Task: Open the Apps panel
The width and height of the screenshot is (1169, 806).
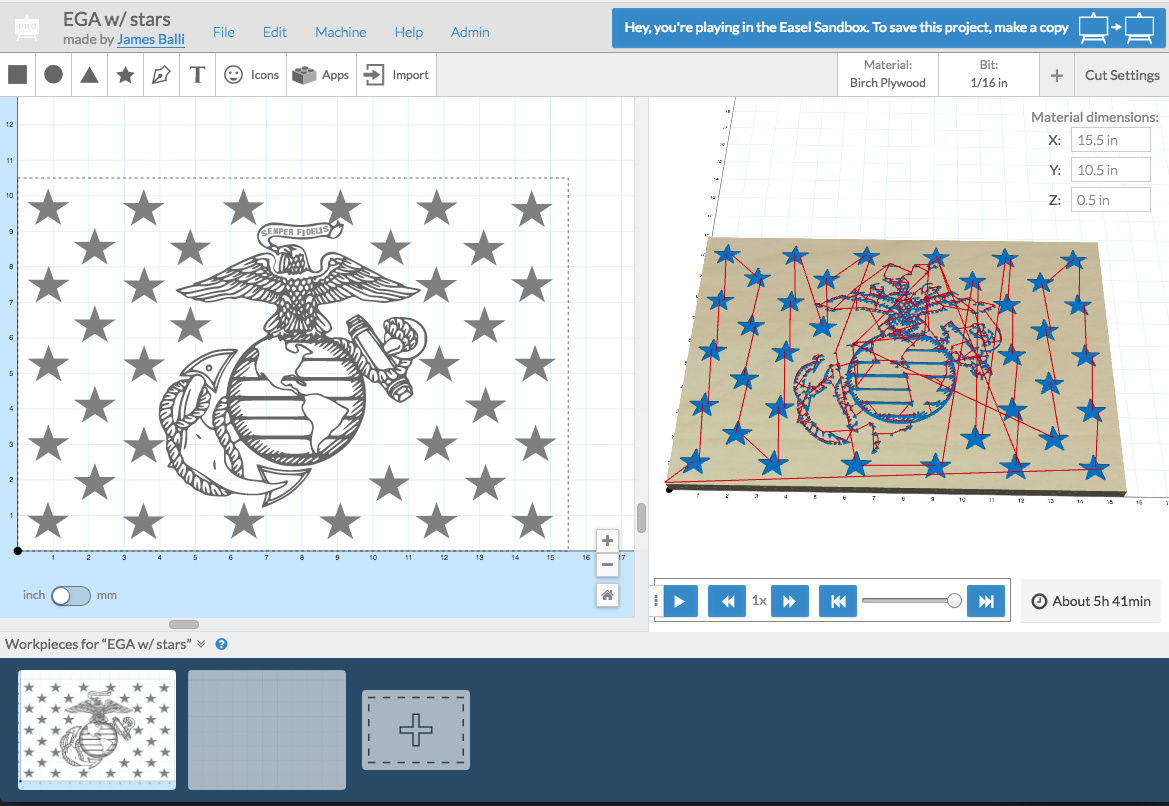Action: (x=321, y=75)
